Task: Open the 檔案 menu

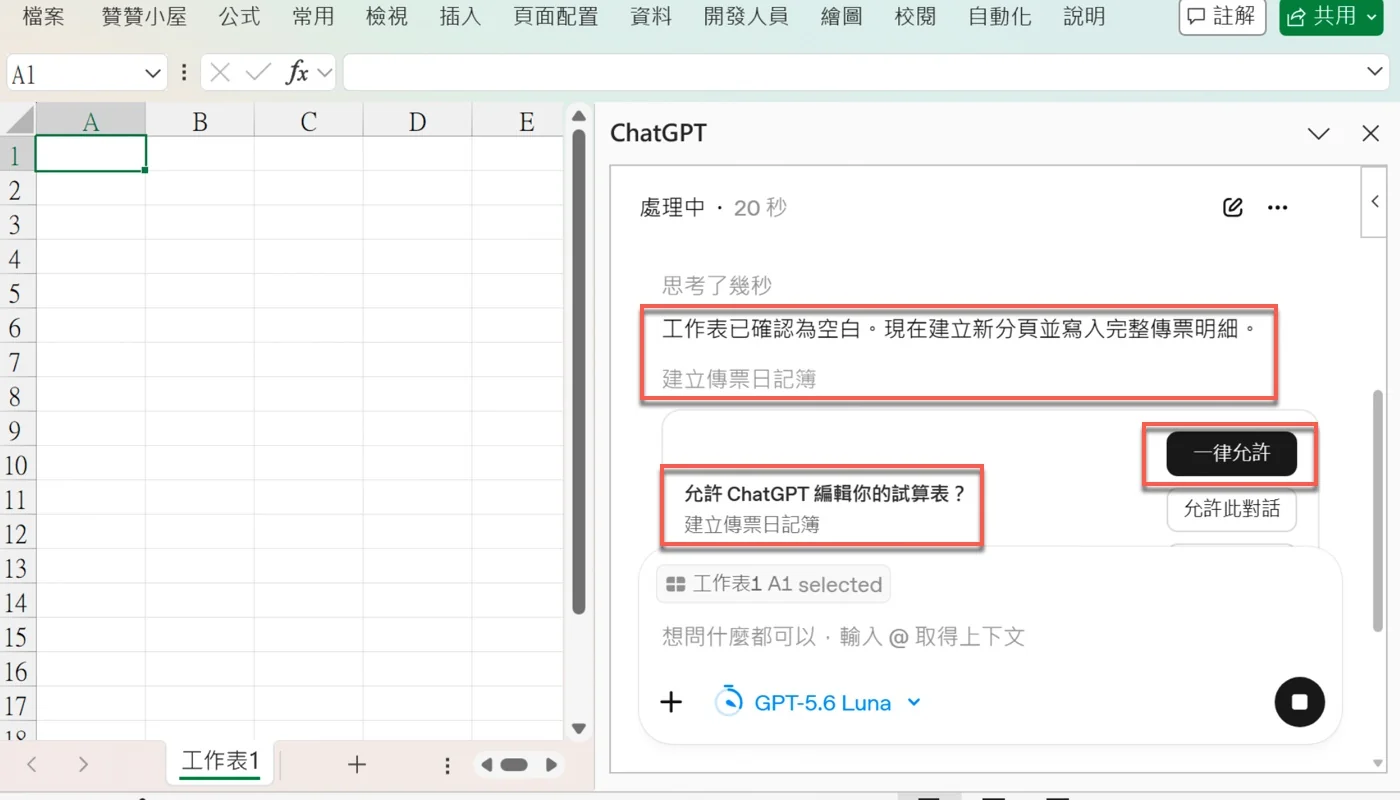Action: pyautogui.click(x=43, y=17)
